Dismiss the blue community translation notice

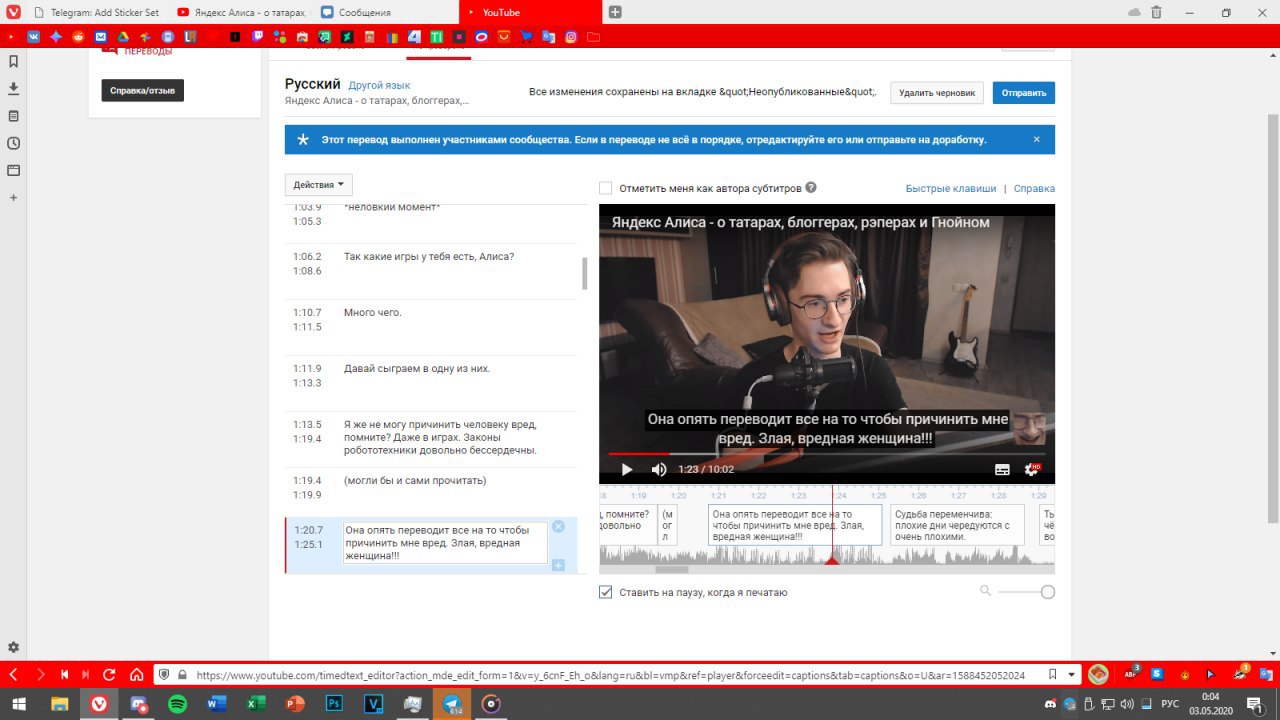(x=1036, y=139)
